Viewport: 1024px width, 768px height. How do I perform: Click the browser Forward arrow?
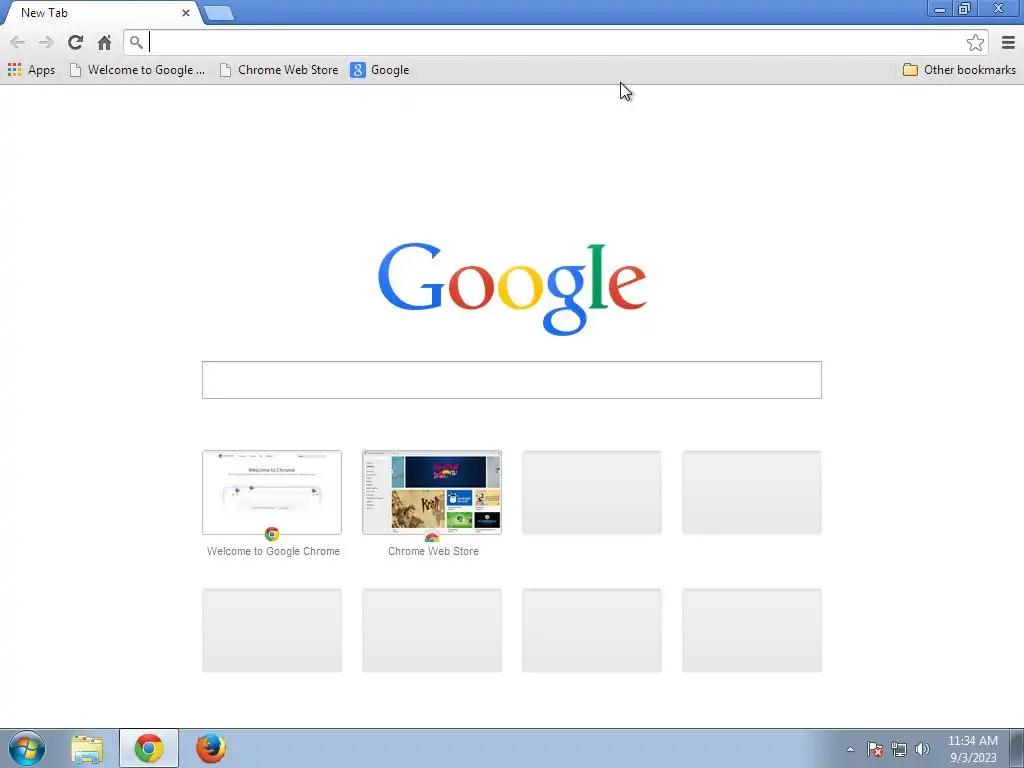(46, 42)
